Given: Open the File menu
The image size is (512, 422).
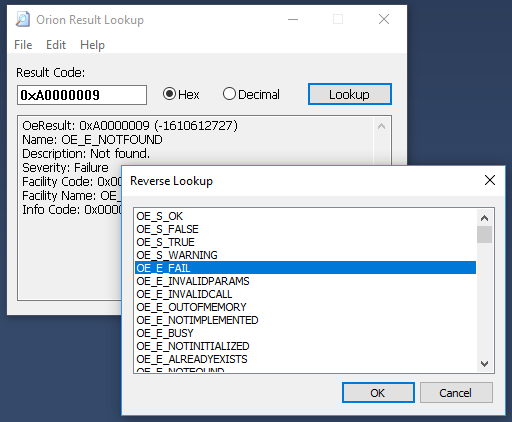Looking at the screenshot, I should (x=23, y=45).
